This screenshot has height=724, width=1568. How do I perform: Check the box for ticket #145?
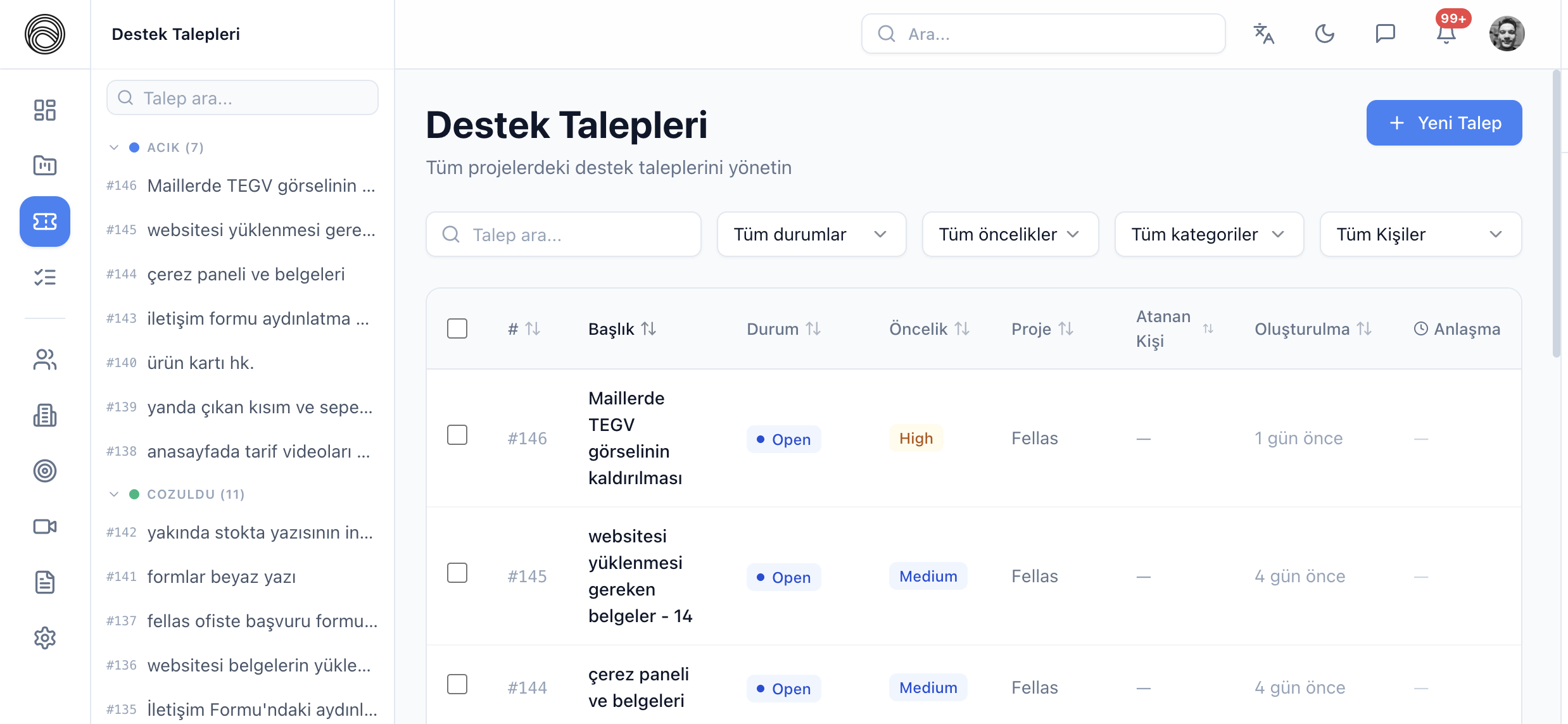[457, 573]
